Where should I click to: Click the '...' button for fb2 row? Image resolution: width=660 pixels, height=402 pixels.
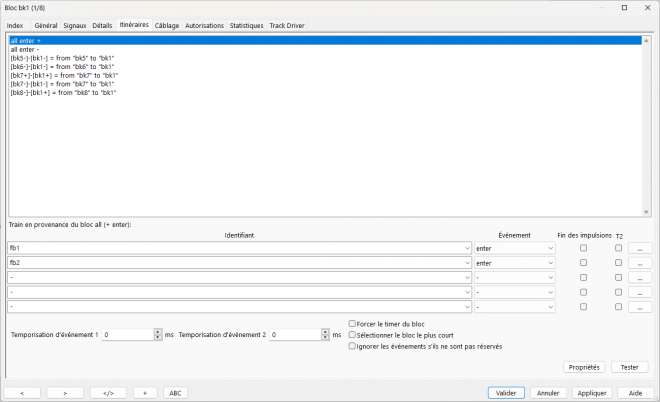(x=640, y=263)
